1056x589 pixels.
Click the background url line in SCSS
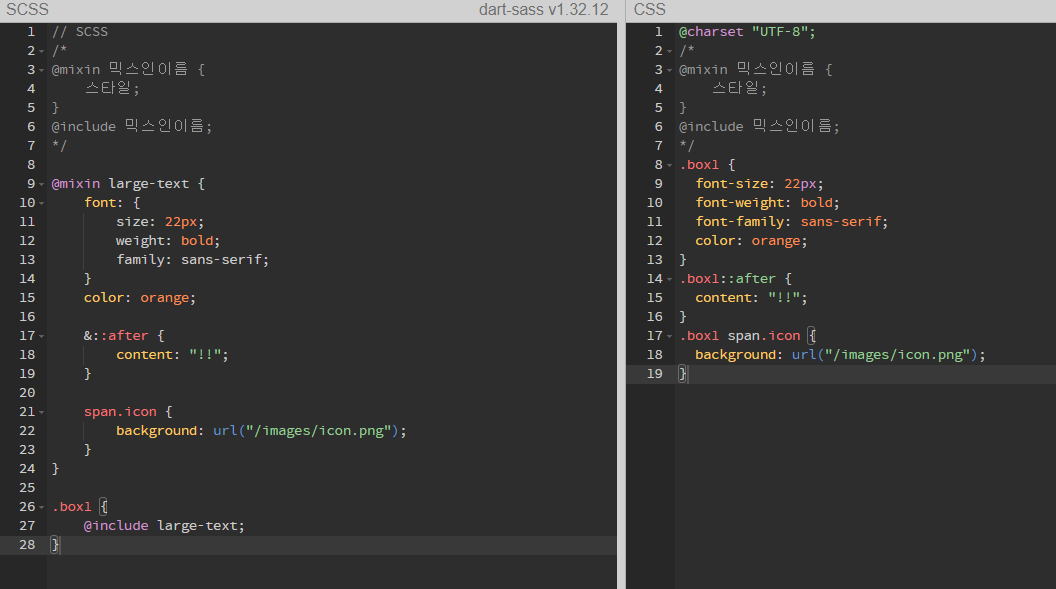click(x=261, y=431)
